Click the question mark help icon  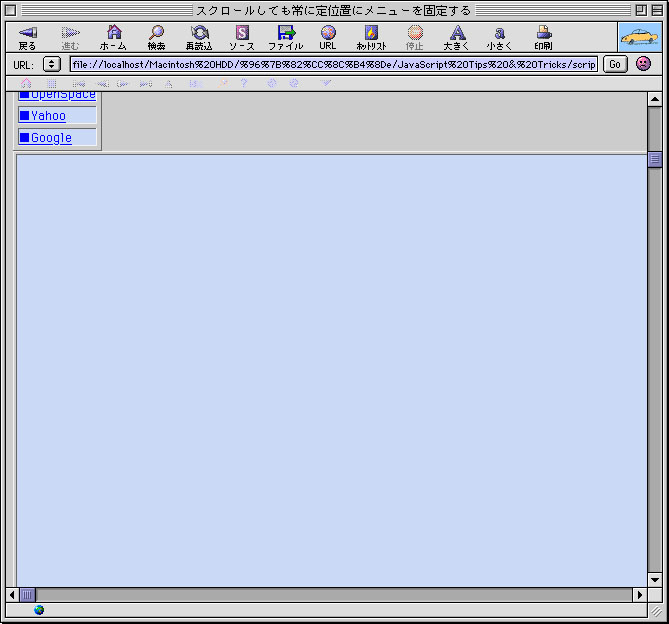click(244, 83)
